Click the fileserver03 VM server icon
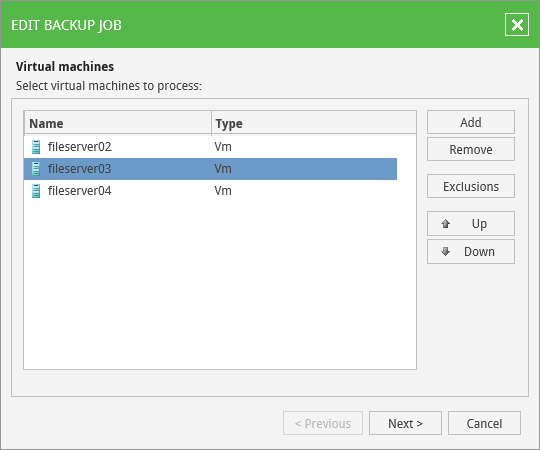This screenshot has height=450, width=540. (36, 169)
